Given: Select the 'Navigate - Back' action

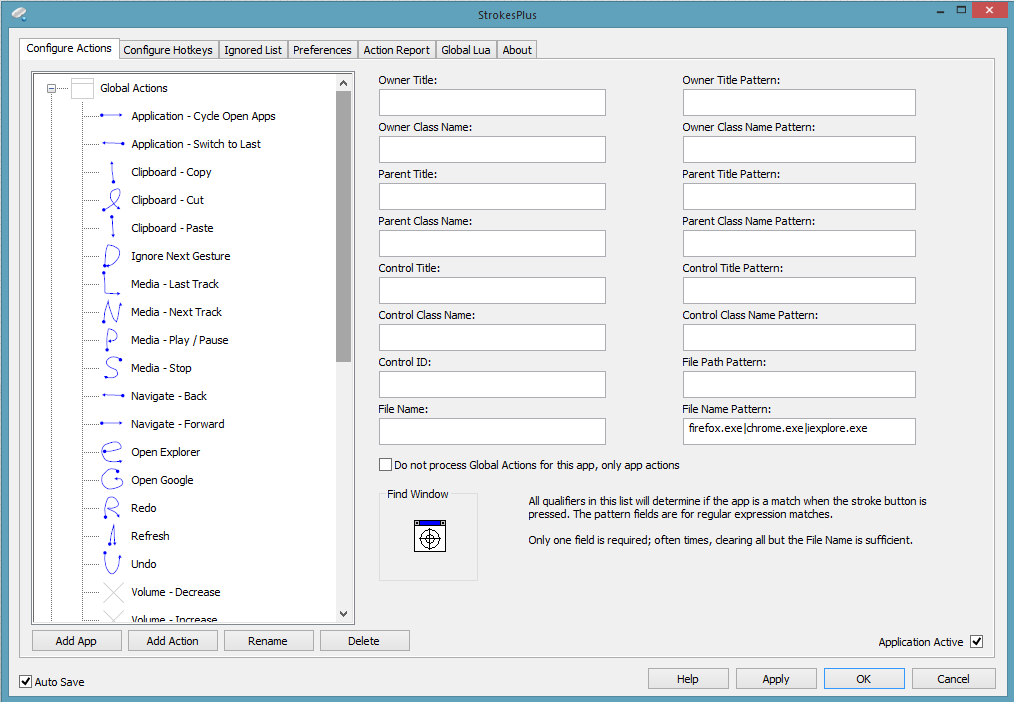Looking at the screenshot, I should pyautogui.click(x=169, y=396).
